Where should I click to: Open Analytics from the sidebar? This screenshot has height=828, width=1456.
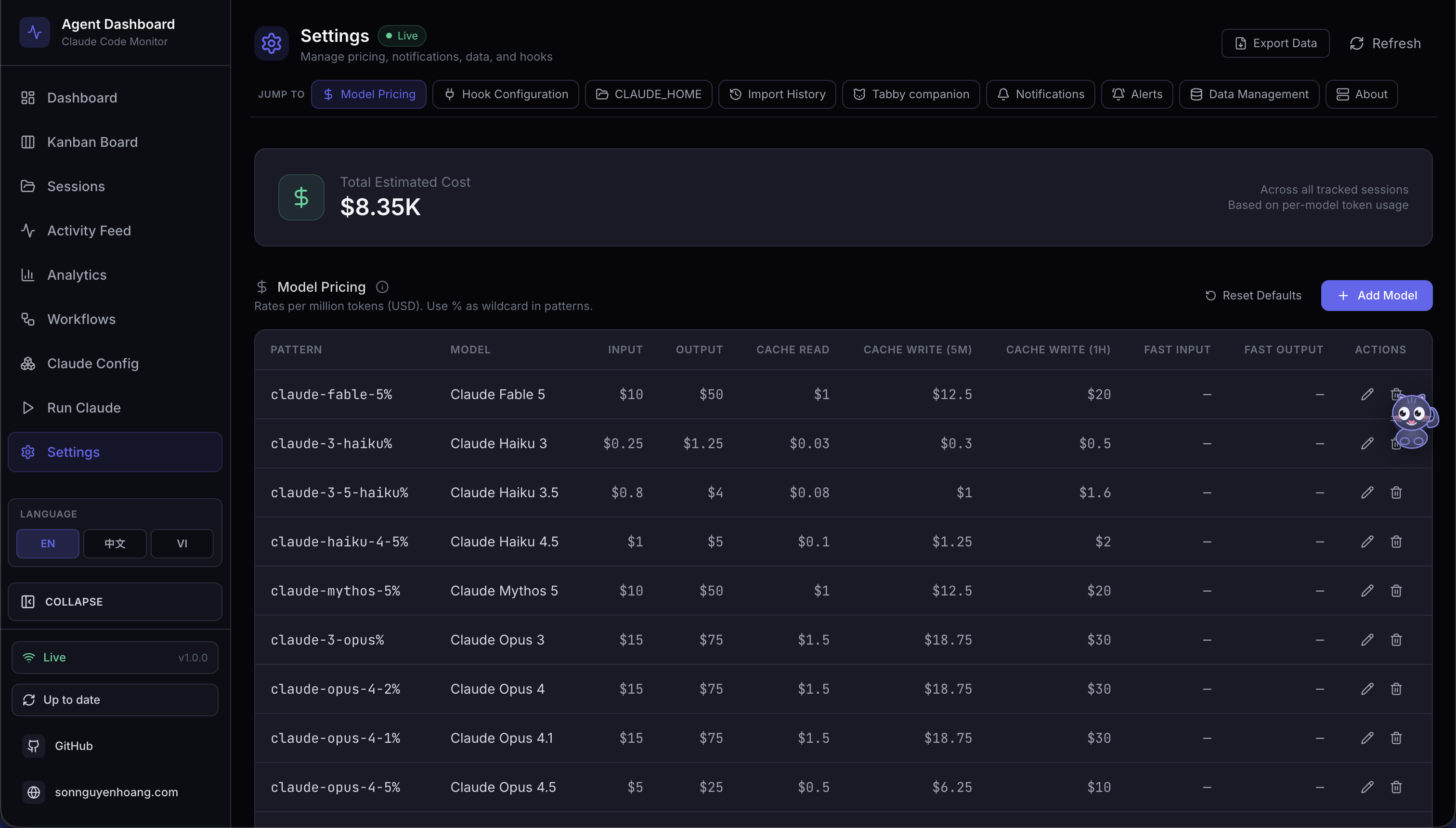pyautogui.click(x=115, y=275)
